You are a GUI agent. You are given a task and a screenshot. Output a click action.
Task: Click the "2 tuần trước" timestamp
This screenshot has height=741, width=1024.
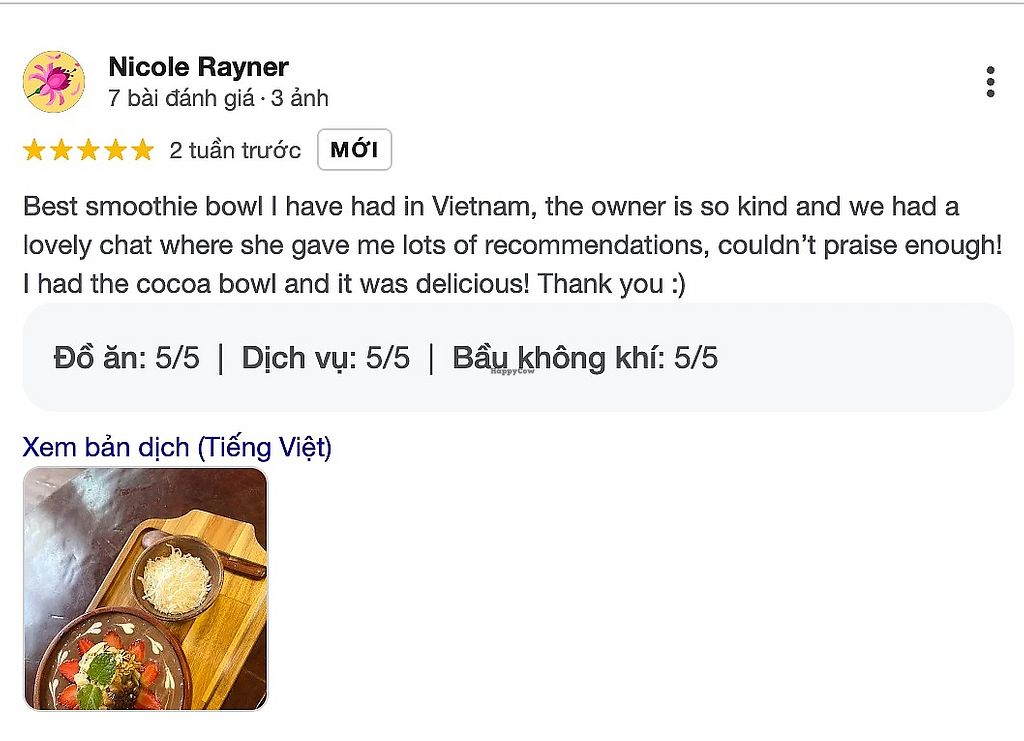[235, 151]
